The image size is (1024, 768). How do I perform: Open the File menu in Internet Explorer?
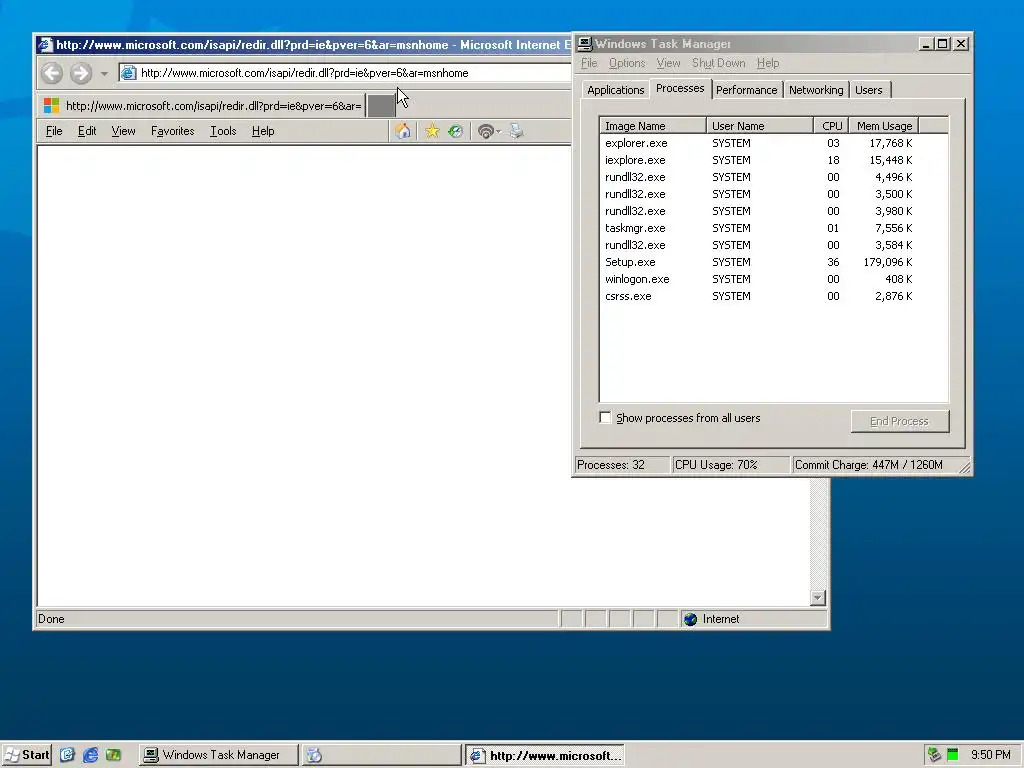click(x=54, y=131)
